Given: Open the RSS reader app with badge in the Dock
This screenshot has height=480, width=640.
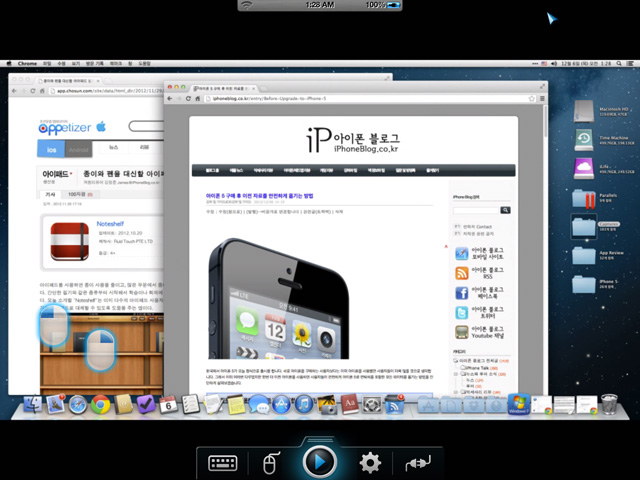Looking at the screenshot, I should pyautogui.click(x=395, y=405).
